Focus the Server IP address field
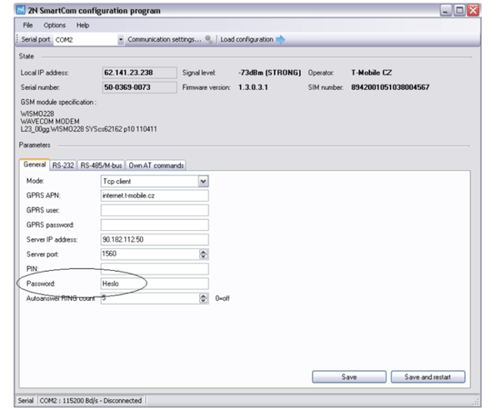500x410 pixels. 155,240
